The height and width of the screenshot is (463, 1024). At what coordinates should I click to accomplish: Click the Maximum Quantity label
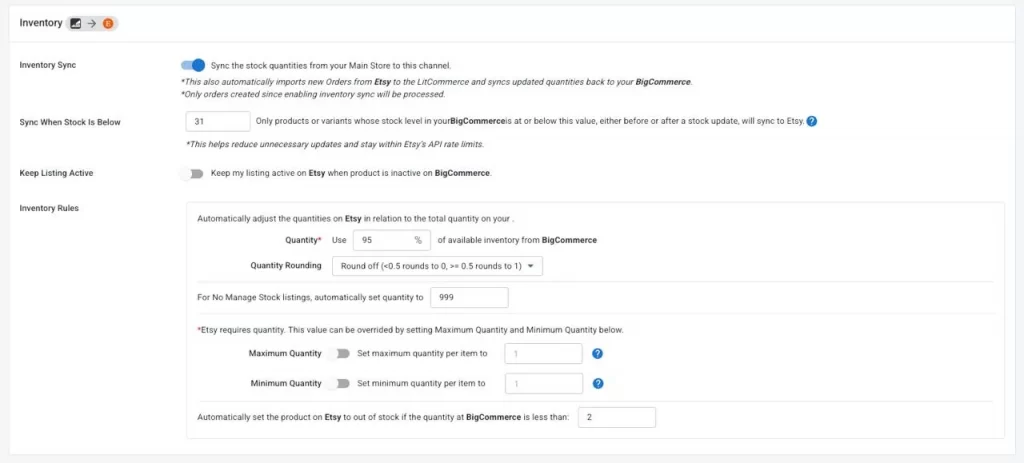[285, 353]
